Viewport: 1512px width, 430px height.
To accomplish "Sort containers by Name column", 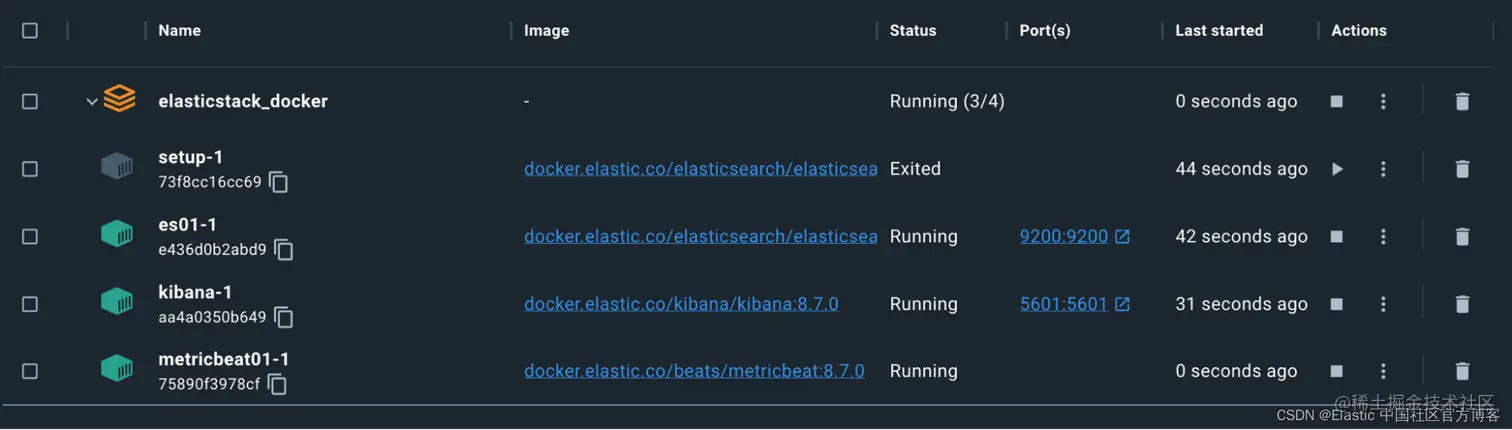I will [180, 31].
